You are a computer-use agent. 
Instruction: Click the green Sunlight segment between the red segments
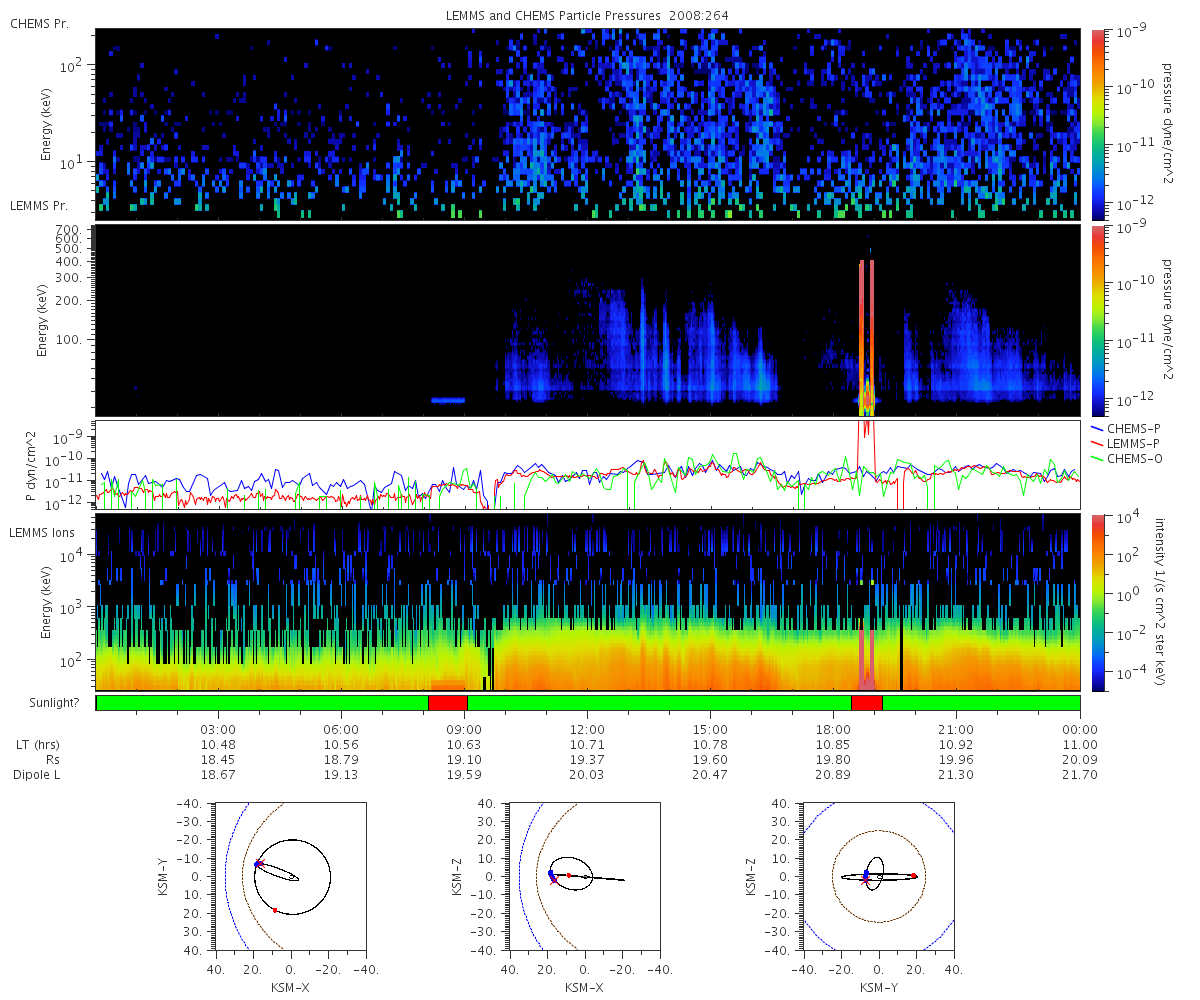pos(659,703)
